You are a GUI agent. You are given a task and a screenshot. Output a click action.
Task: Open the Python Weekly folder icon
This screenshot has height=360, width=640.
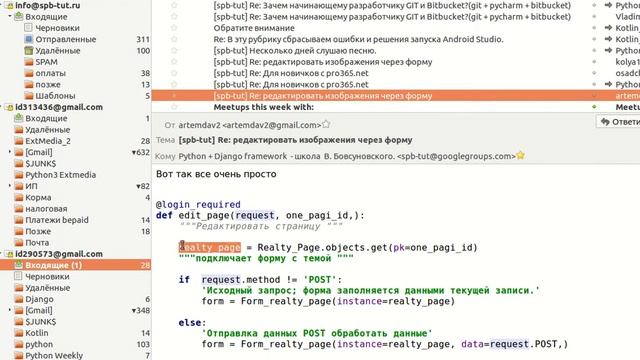click(x=18, y=356)
